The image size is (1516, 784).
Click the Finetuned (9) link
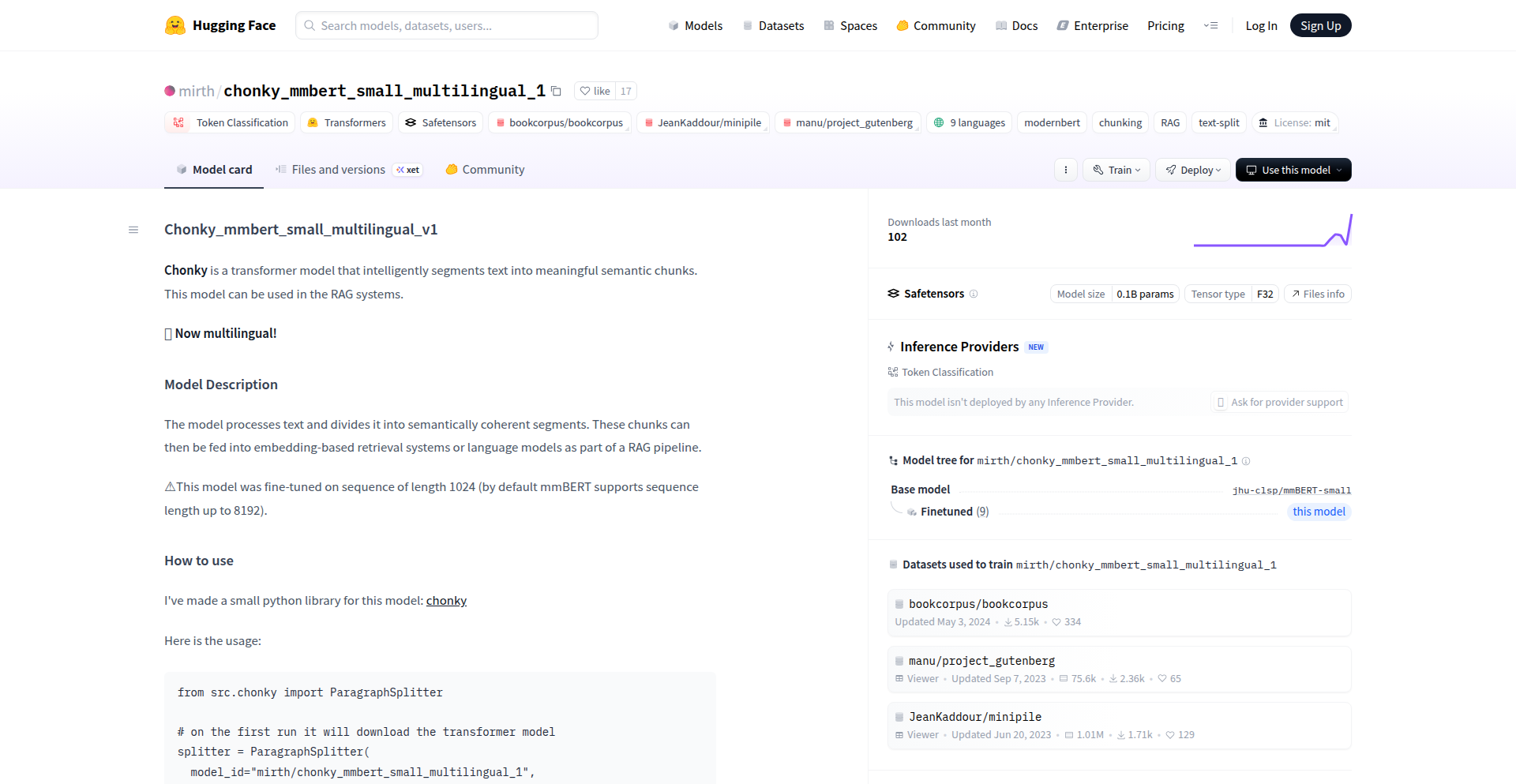click(955, 512)
